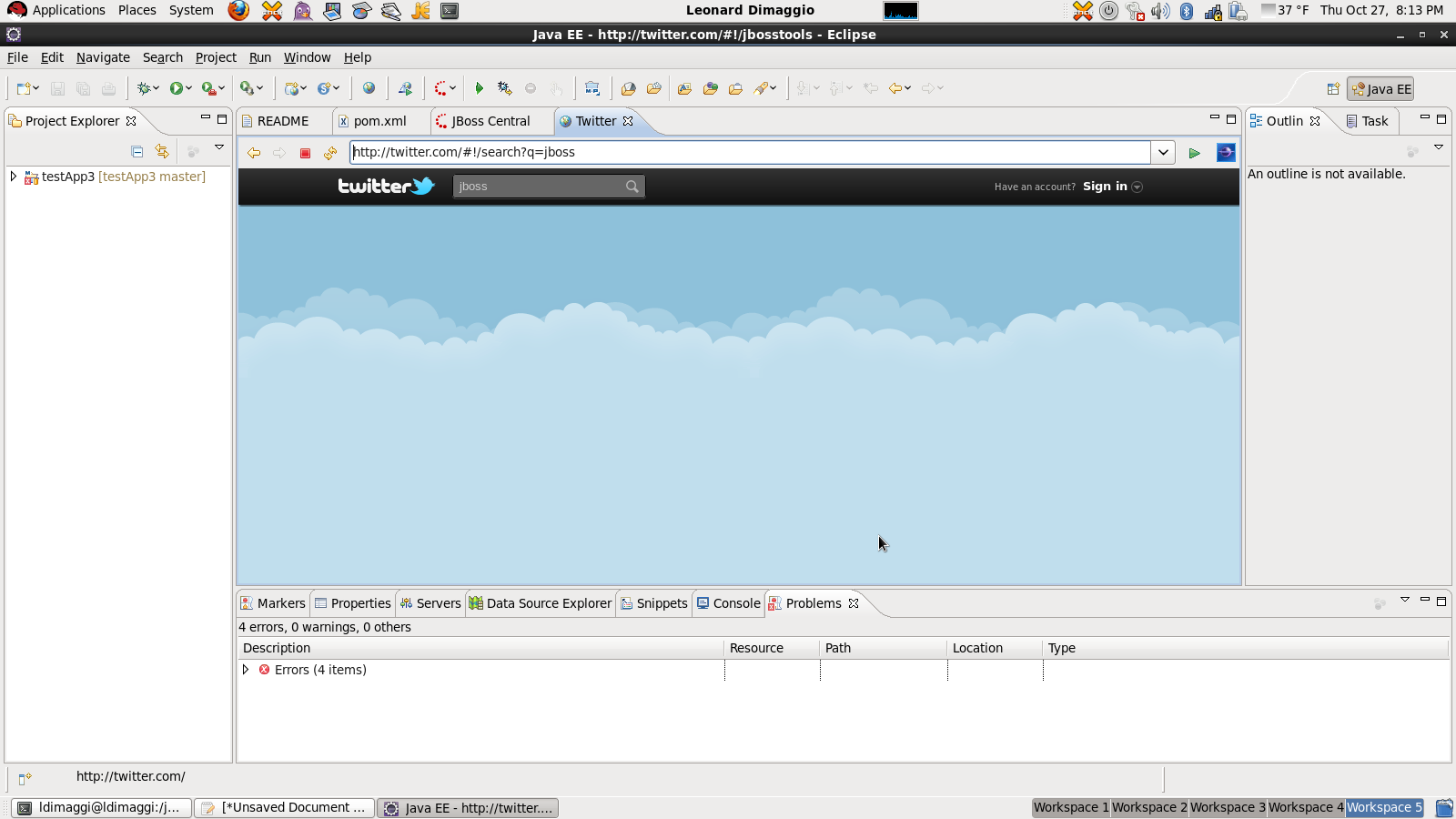Open Problems view menu triangle
The height and width of the screenshot is (819, 1456).
click(1405, 600)
